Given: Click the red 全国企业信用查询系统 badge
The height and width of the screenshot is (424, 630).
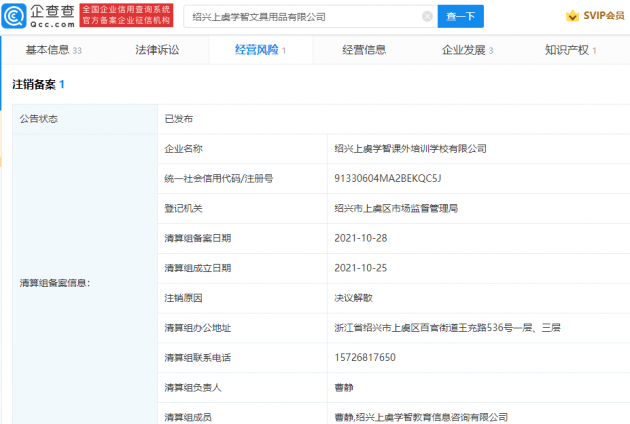Looking at the screenshot, I should 126,15.
